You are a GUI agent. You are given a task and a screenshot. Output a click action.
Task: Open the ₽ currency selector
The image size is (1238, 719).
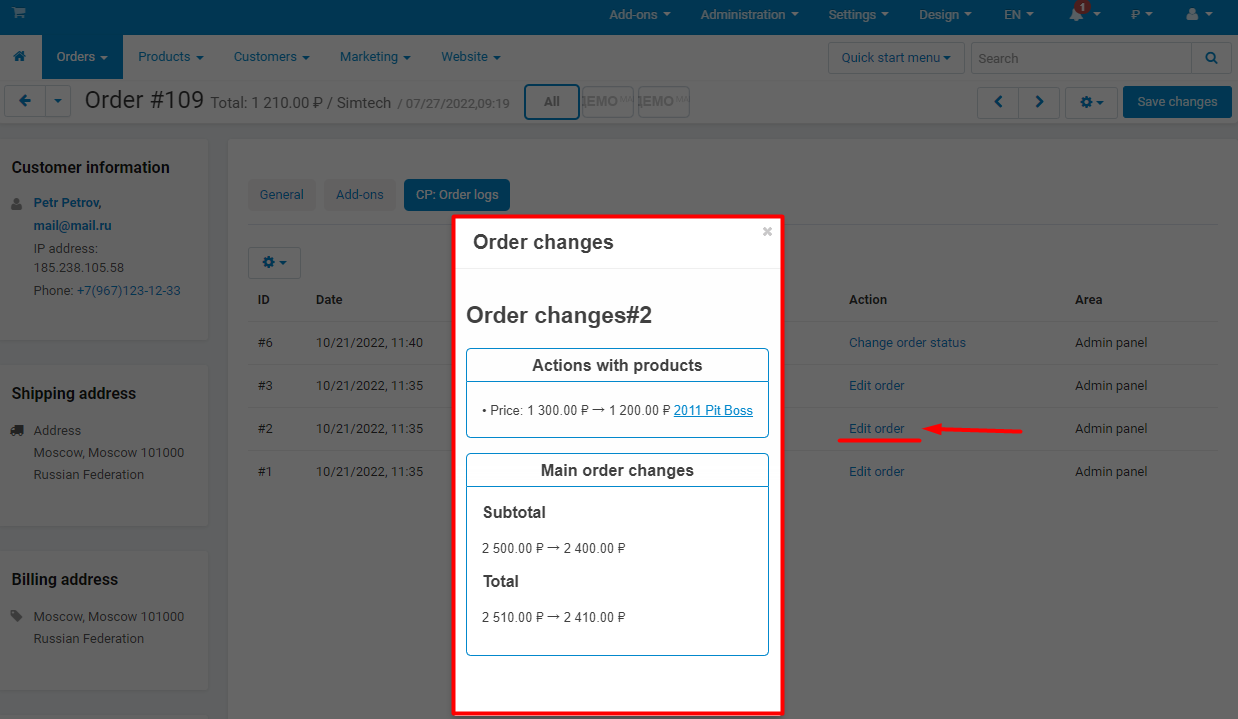(x=1141, y=15)
